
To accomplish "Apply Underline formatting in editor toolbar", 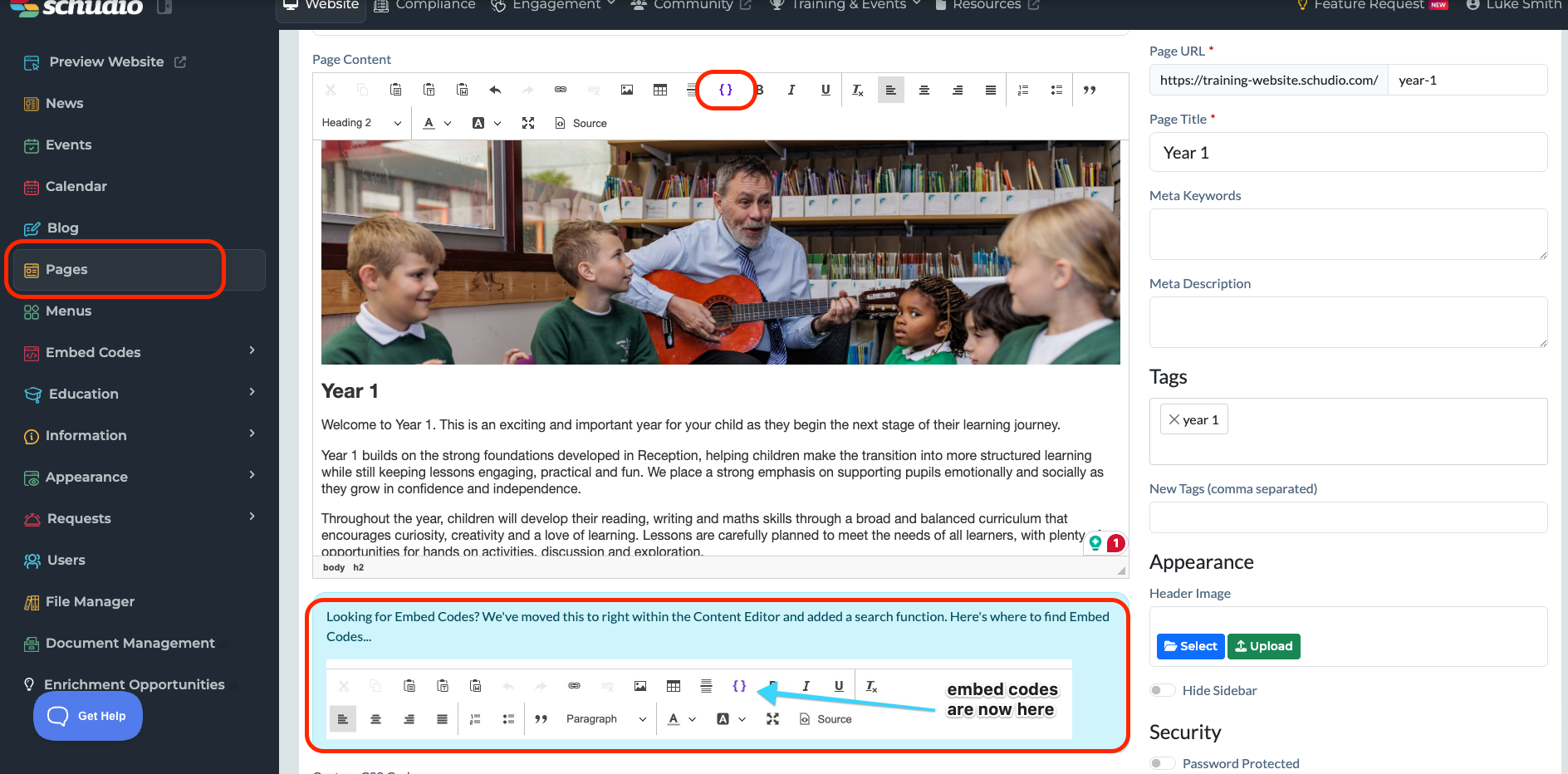I will pyautogui.click(x=825, y=90).
